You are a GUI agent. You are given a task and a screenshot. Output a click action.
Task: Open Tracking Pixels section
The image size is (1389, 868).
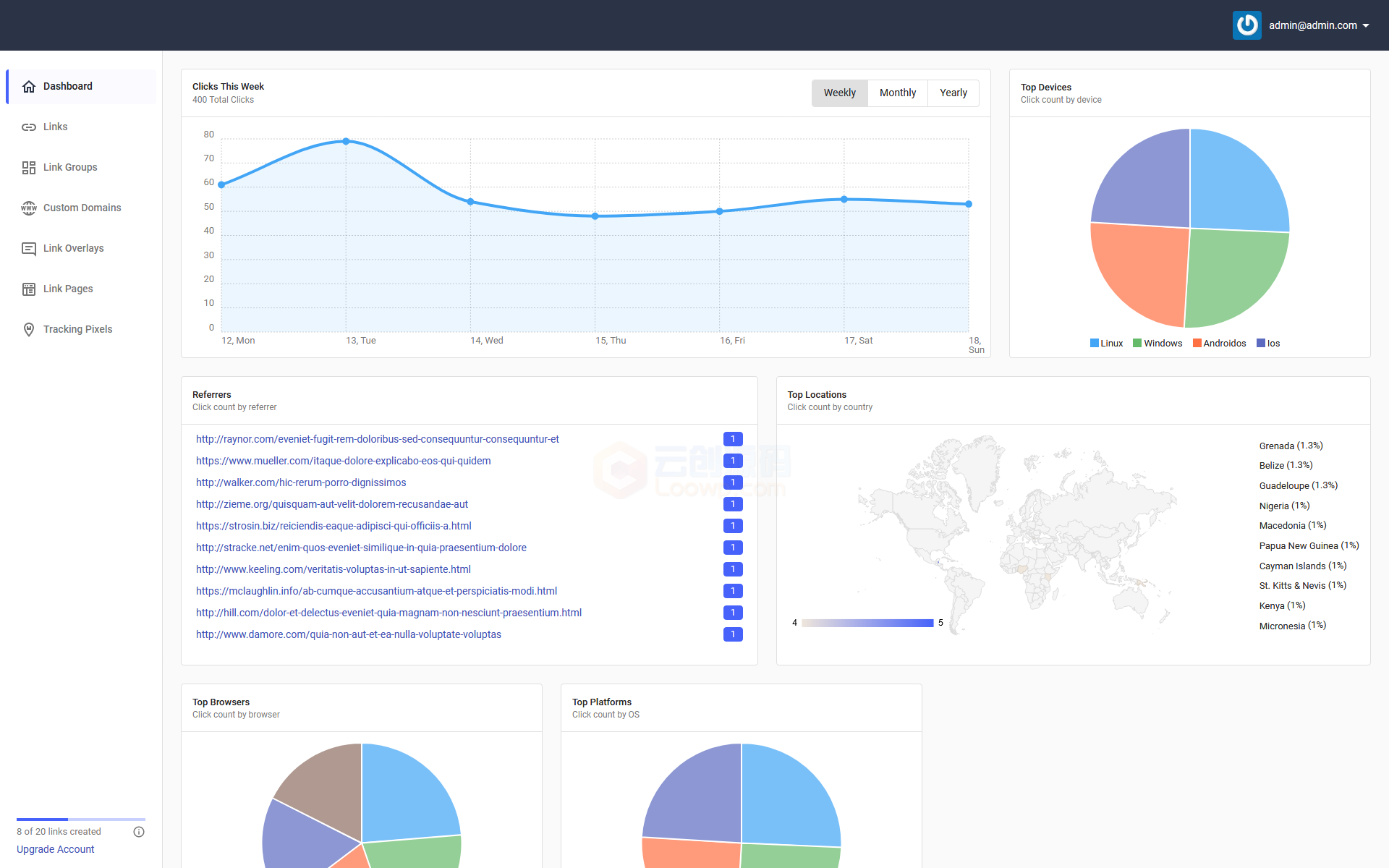(x=81, y=330)
